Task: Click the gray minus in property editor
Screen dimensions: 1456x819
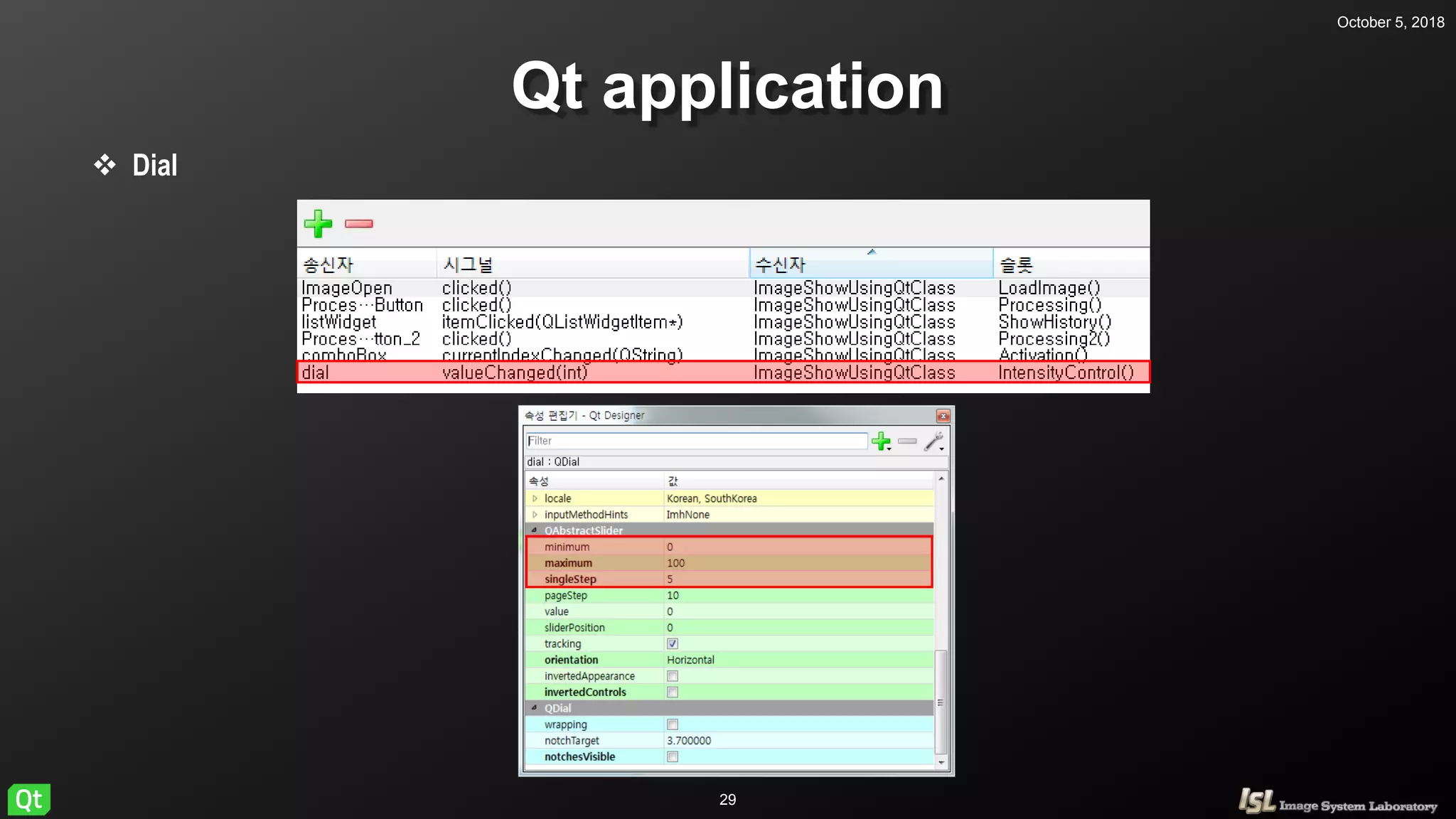Action: point(907,441)
